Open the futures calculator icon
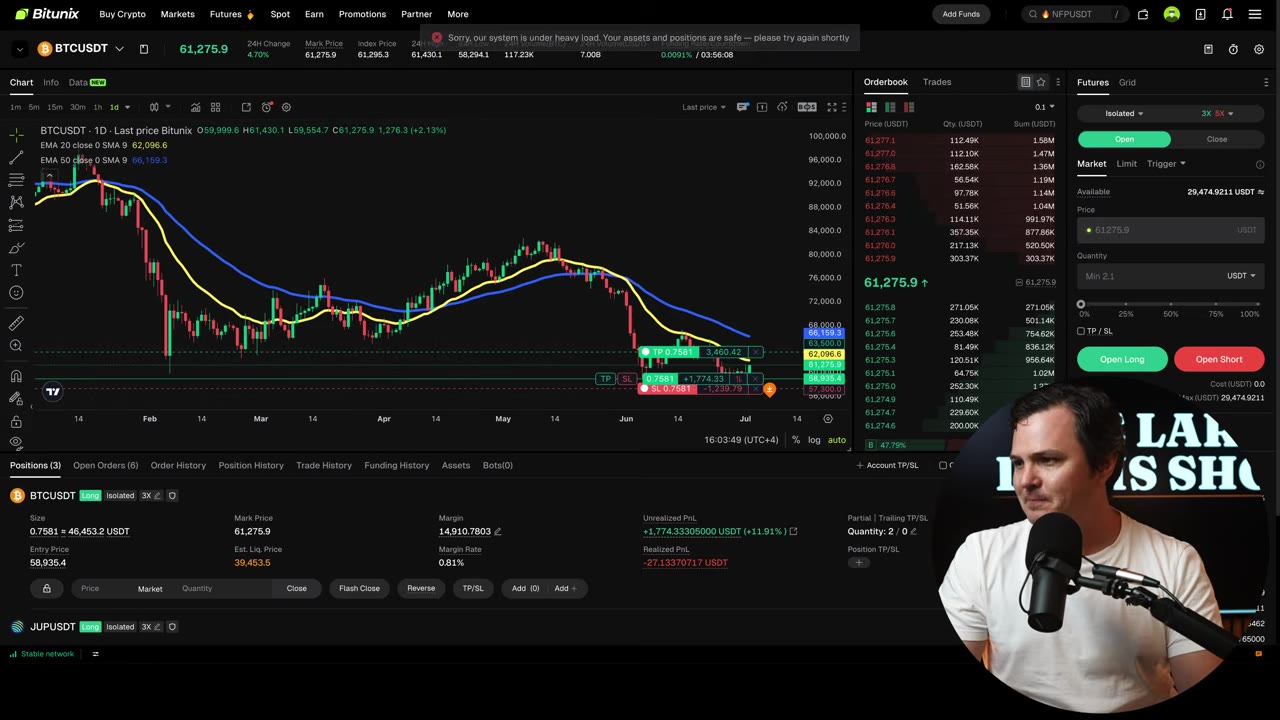 tap(1207, 49)
